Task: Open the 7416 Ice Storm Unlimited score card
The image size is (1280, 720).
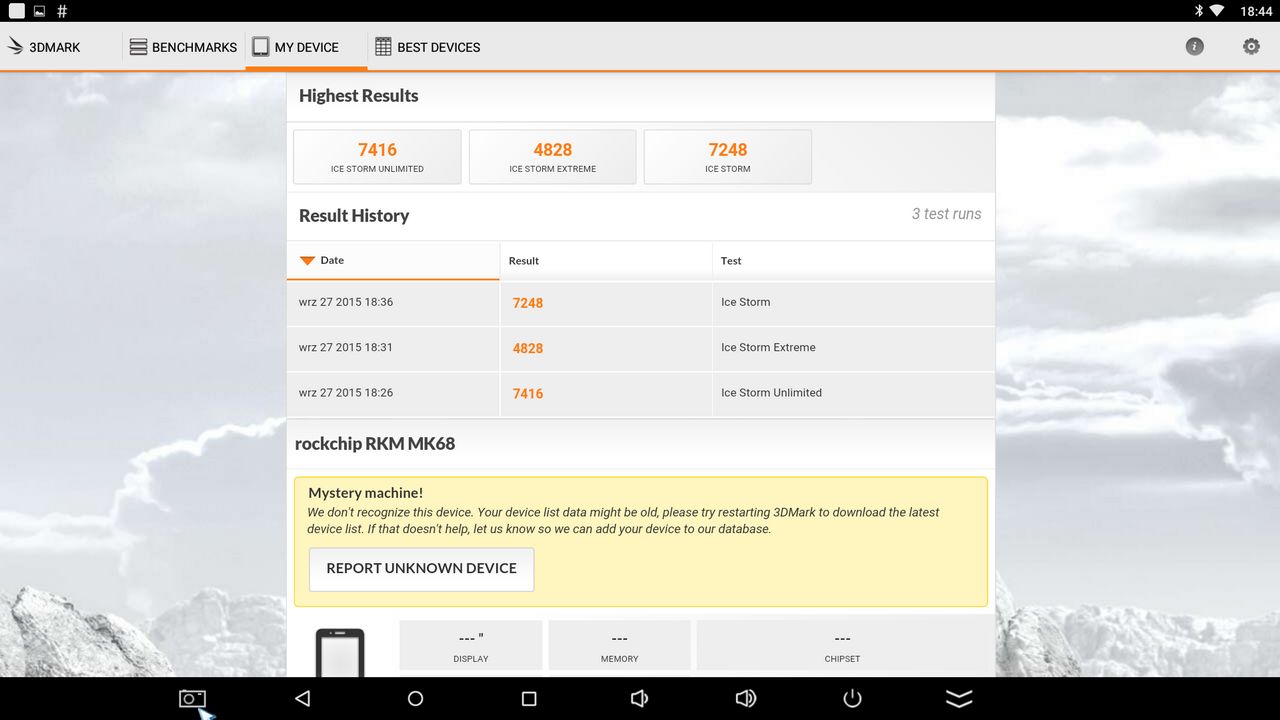Action: pyautogui.click(x=377, y=157)
